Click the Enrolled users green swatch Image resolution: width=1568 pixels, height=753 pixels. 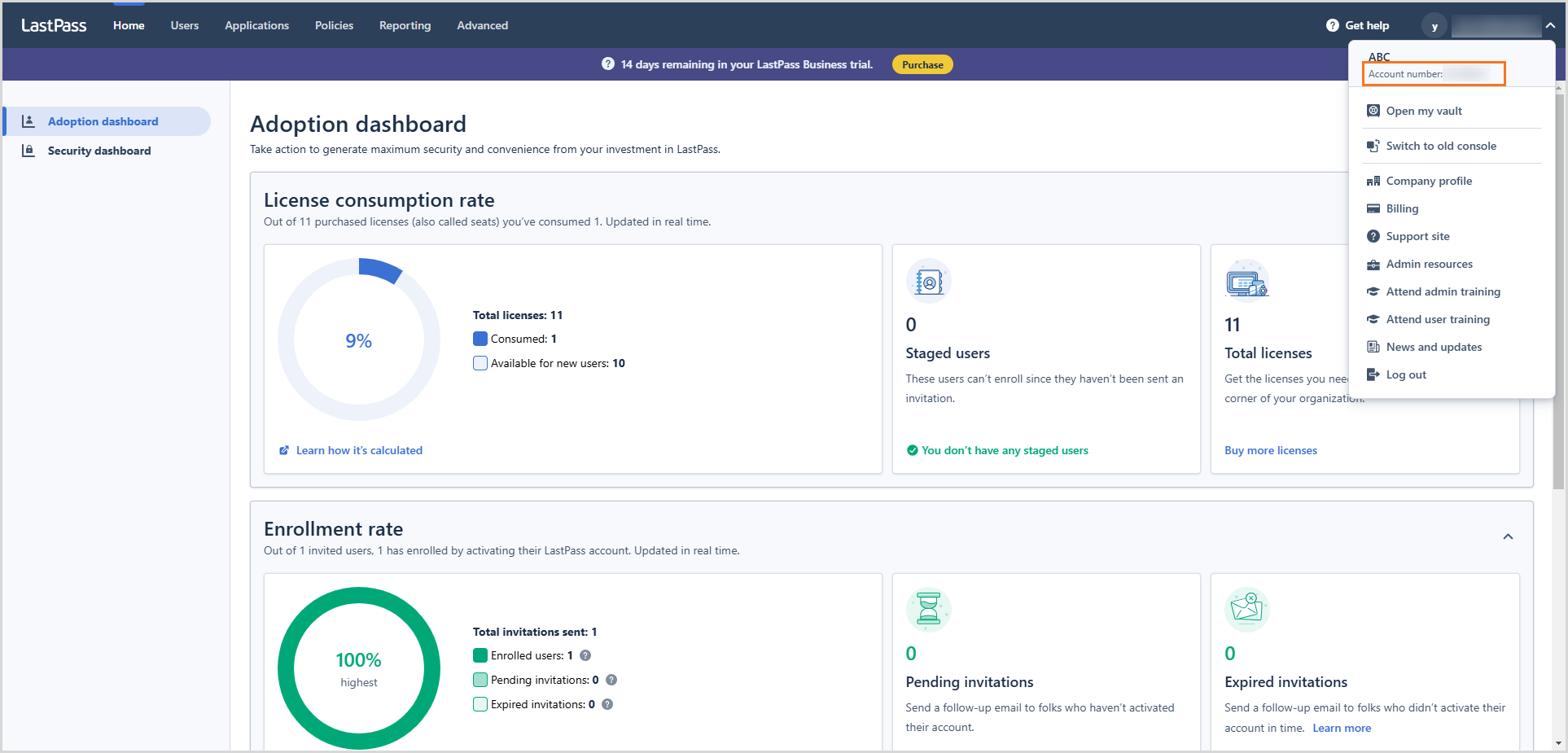(x=480, y=655)
